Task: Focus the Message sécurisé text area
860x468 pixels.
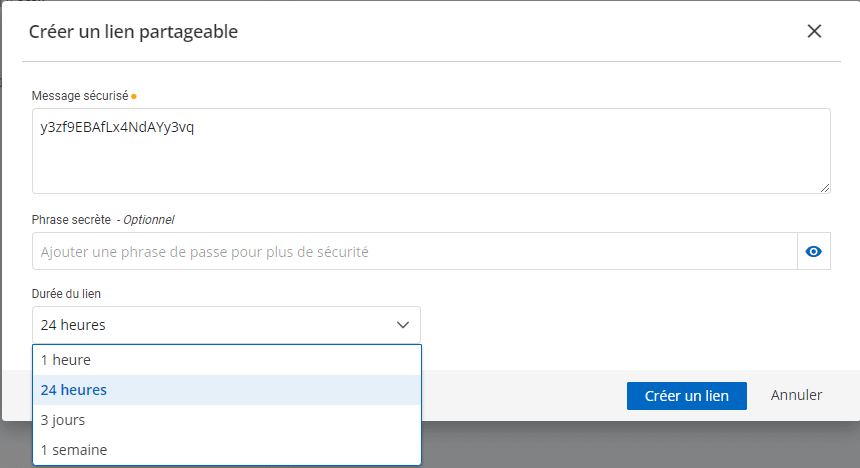Action: click(430, 160)
